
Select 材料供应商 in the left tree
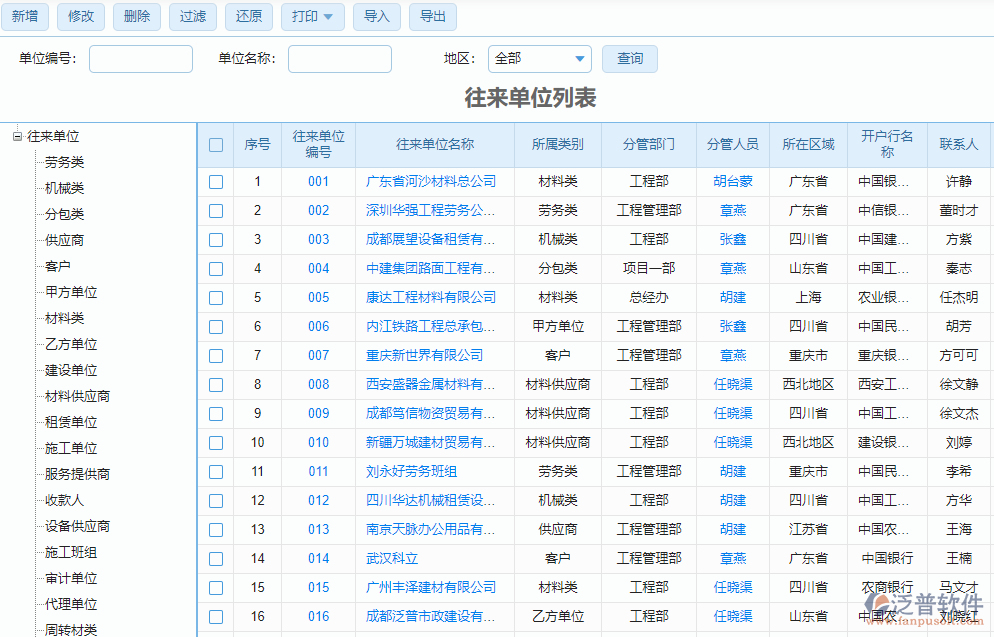click(70, 396)
